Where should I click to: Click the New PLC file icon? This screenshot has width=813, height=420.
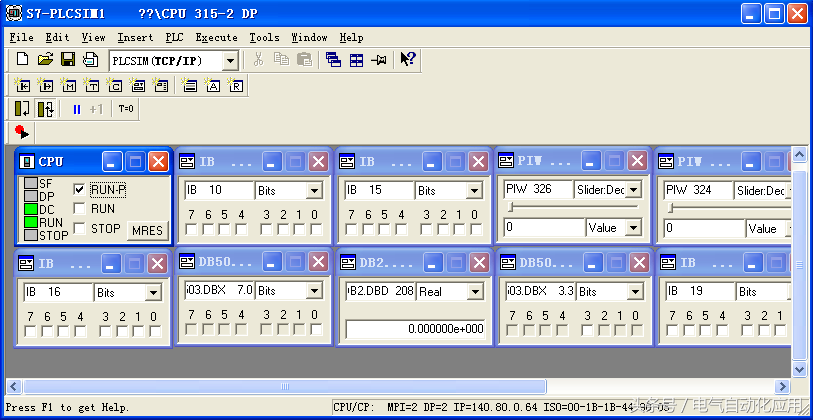[x=22, y=60]
